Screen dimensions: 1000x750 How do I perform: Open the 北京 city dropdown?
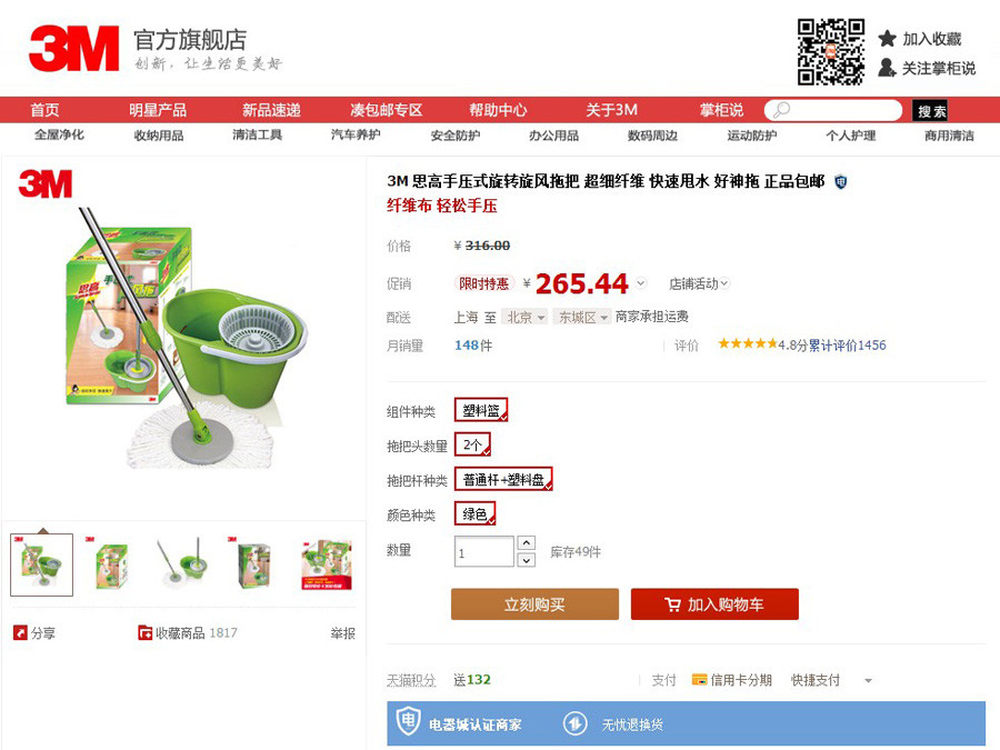click(x=525, y=317)
